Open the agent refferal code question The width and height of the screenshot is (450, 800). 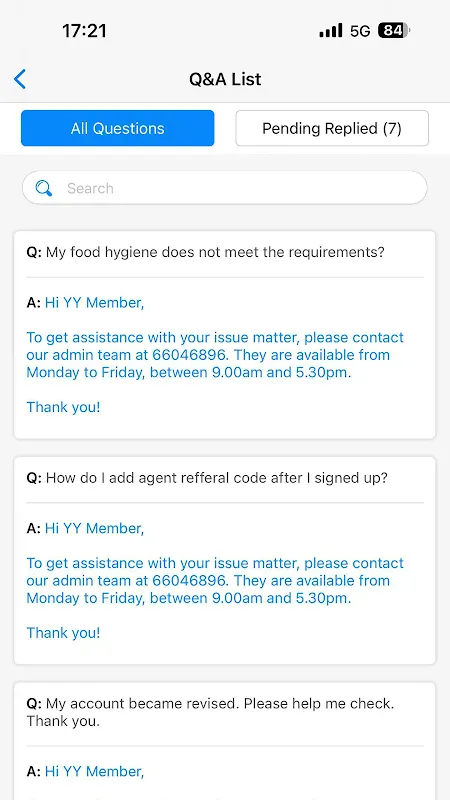207,478
